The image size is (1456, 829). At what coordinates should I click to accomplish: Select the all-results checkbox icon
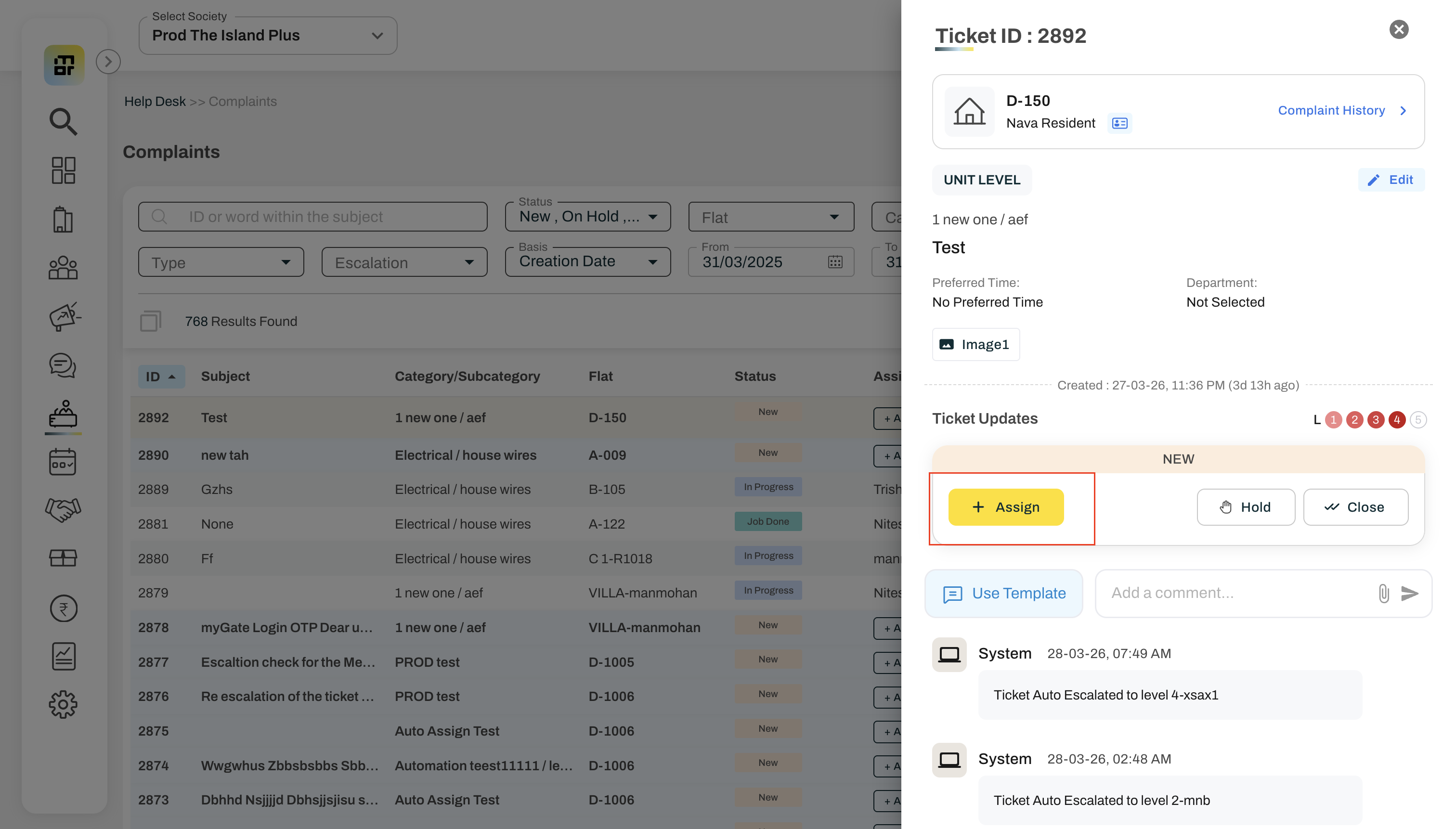(x=150, y=321)
